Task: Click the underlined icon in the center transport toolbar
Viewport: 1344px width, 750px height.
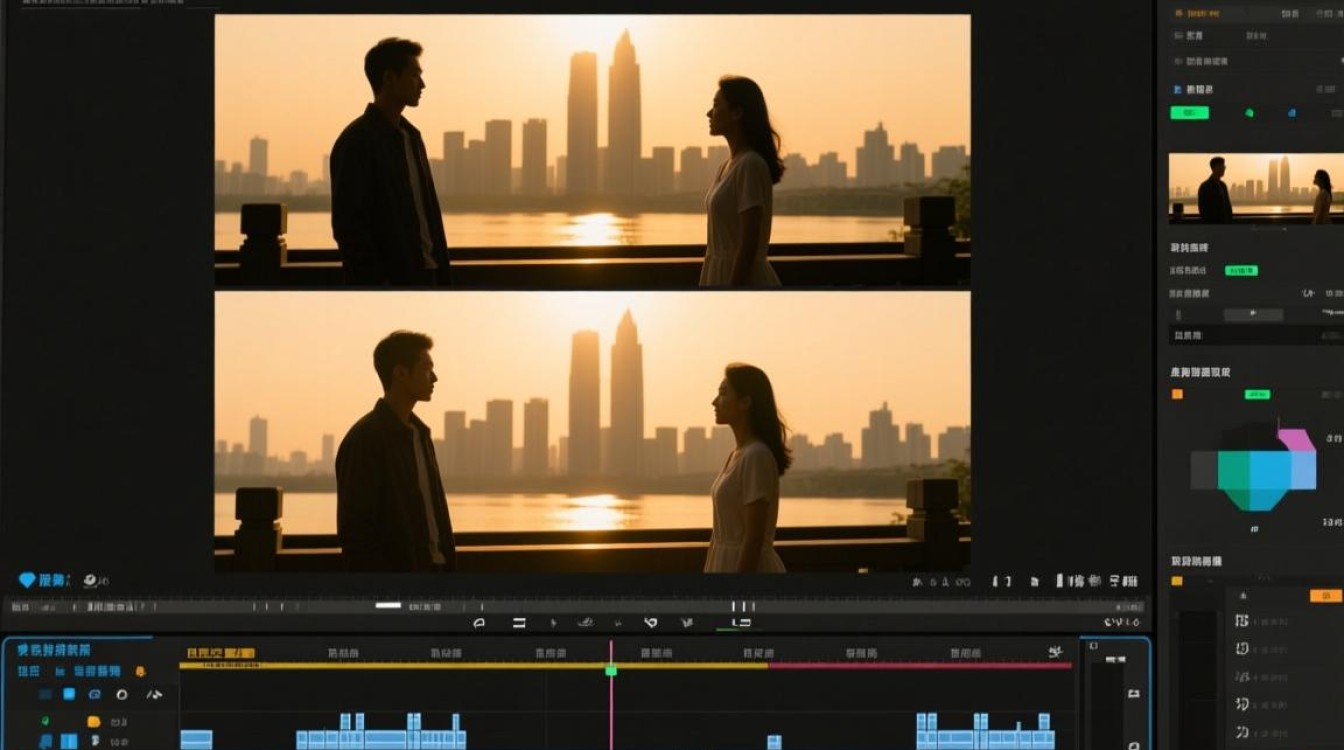Action: [x=740, y=623]
